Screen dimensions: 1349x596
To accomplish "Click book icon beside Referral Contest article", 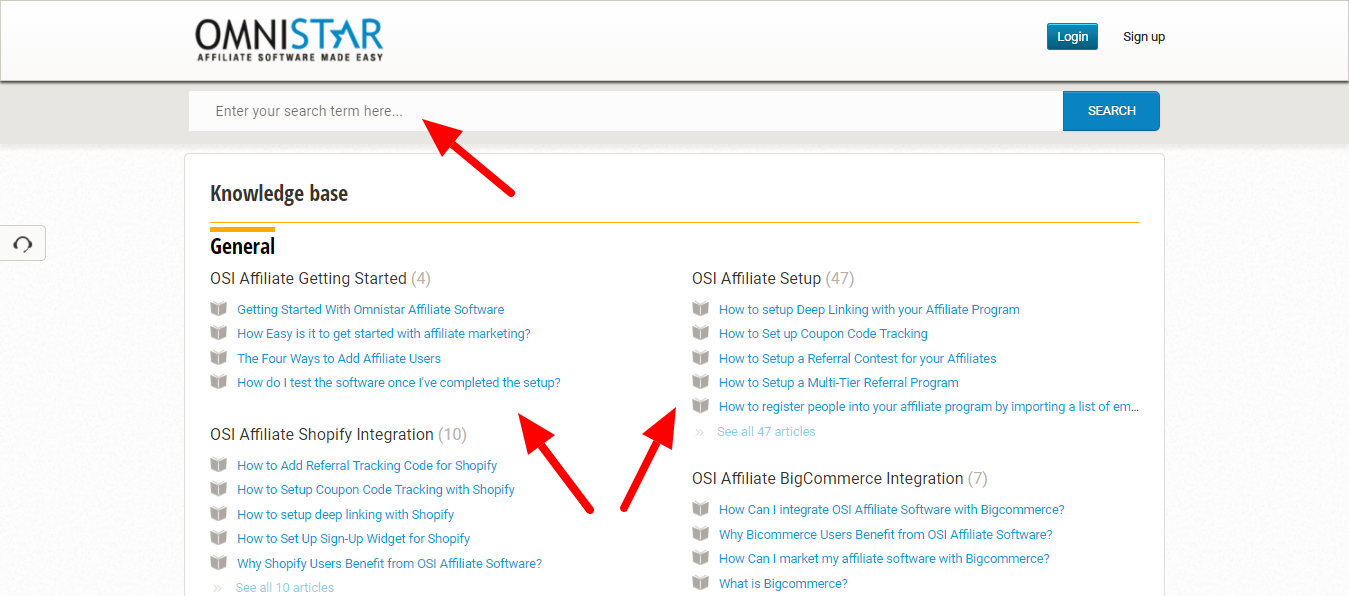I will (701, 358).
